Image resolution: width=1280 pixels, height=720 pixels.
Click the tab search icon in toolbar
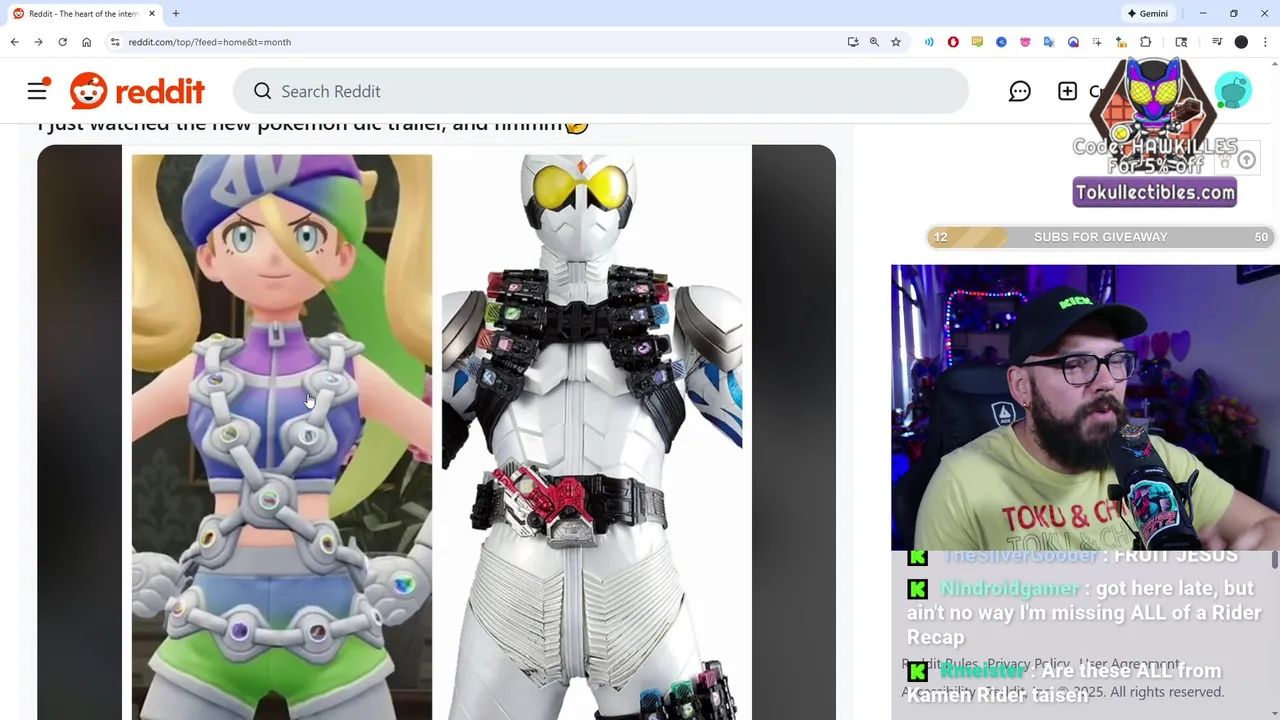pos(1181,42)
